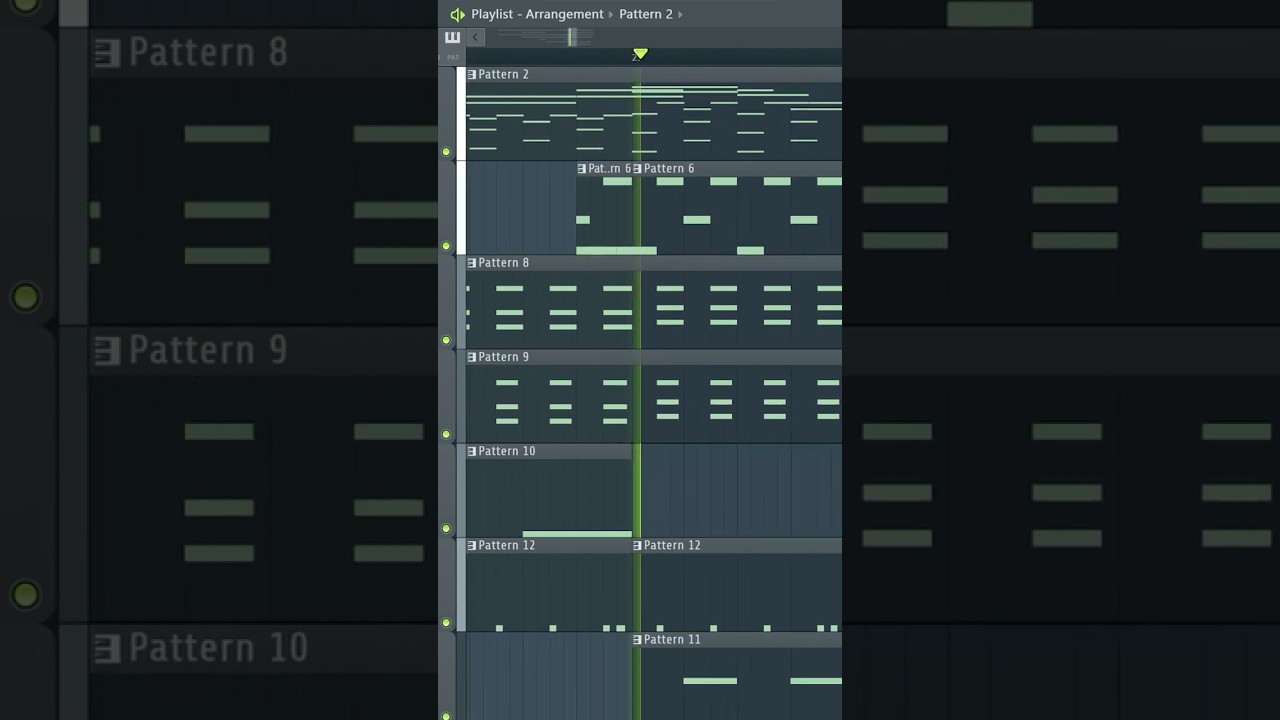Mute the track containing Pattern 8
The height and width of the screenshot is (720, 1280).
tap(446, 340)
